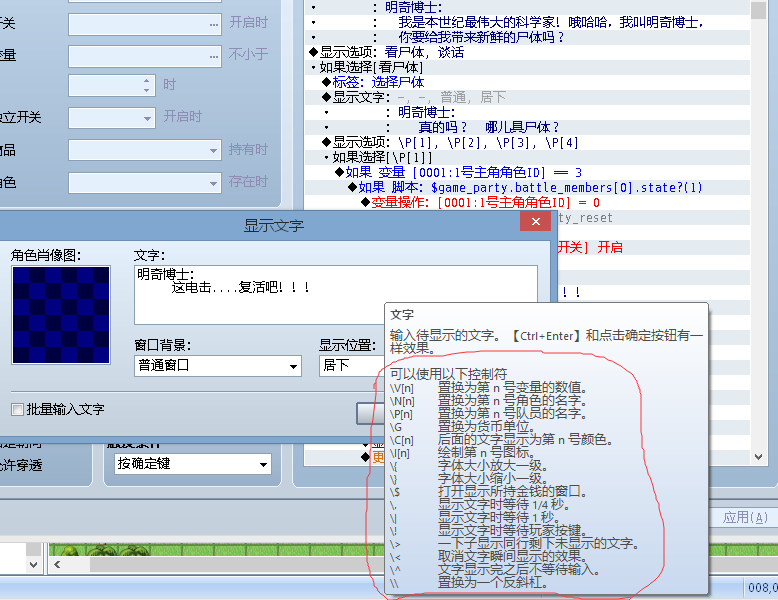
Task: Click inside the 文字 text input box
Action: pos(335,295)
